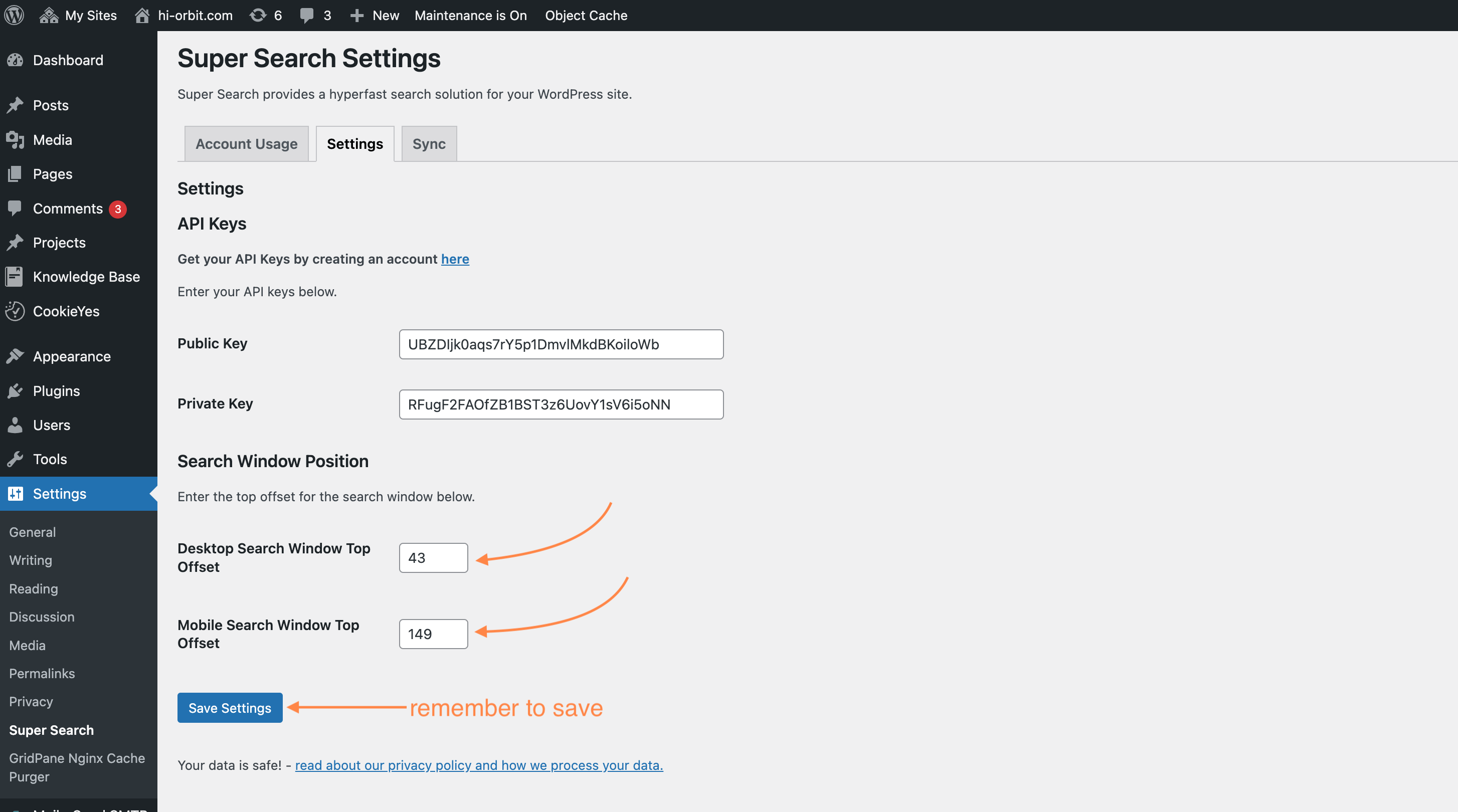Click Desktop Search Window Top Offset field

pyautogui.click(x=433, y=557)
